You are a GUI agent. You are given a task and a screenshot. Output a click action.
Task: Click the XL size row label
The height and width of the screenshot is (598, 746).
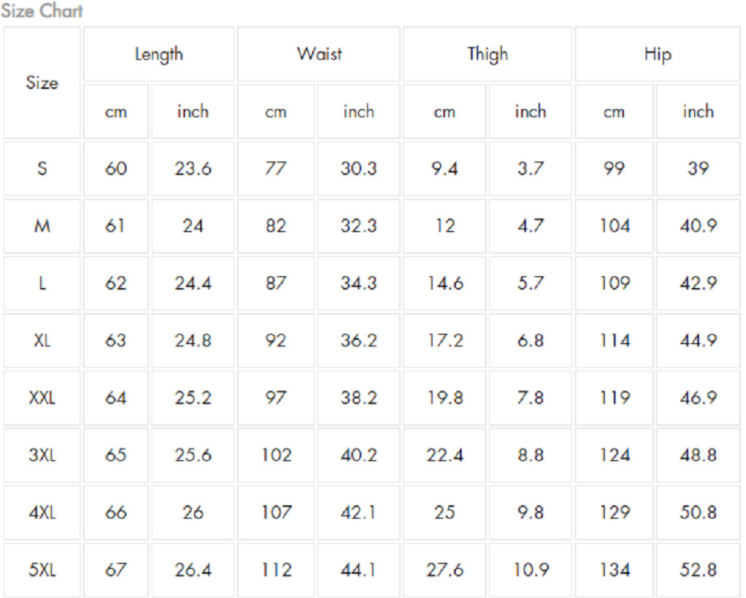(42, 340)
